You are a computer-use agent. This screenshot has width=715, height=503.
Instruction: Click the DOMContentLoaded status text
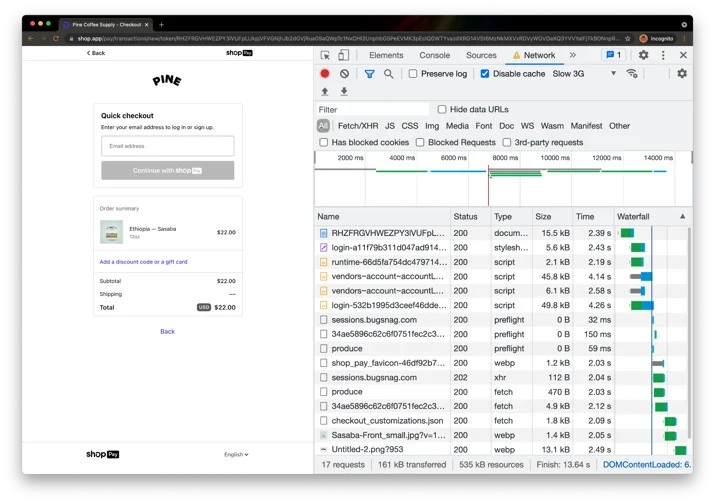[647, 465]
